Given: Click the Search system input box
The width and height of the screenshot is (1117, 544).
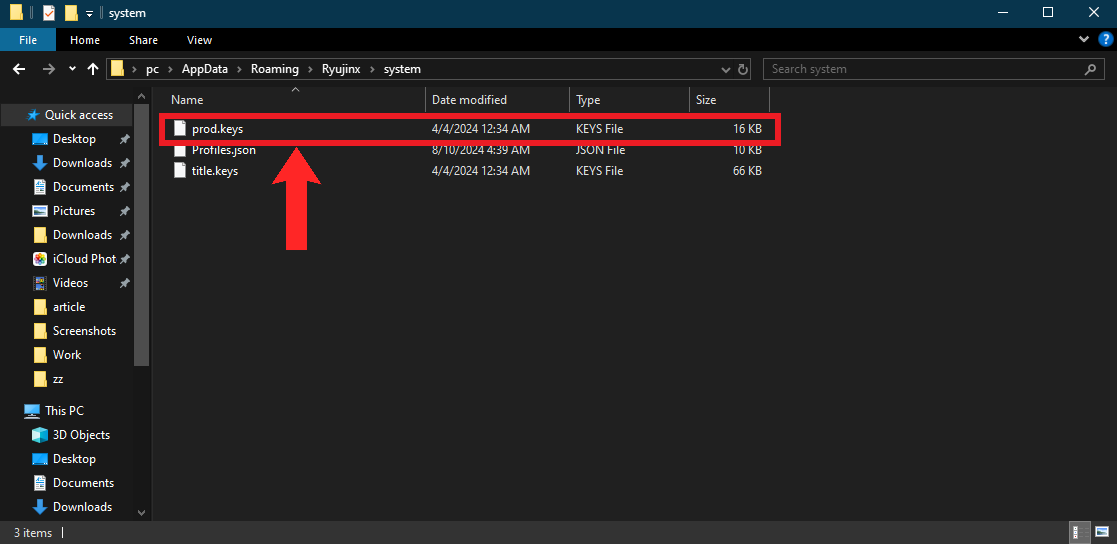Looking at the screenshot, I should click(920, 69).
